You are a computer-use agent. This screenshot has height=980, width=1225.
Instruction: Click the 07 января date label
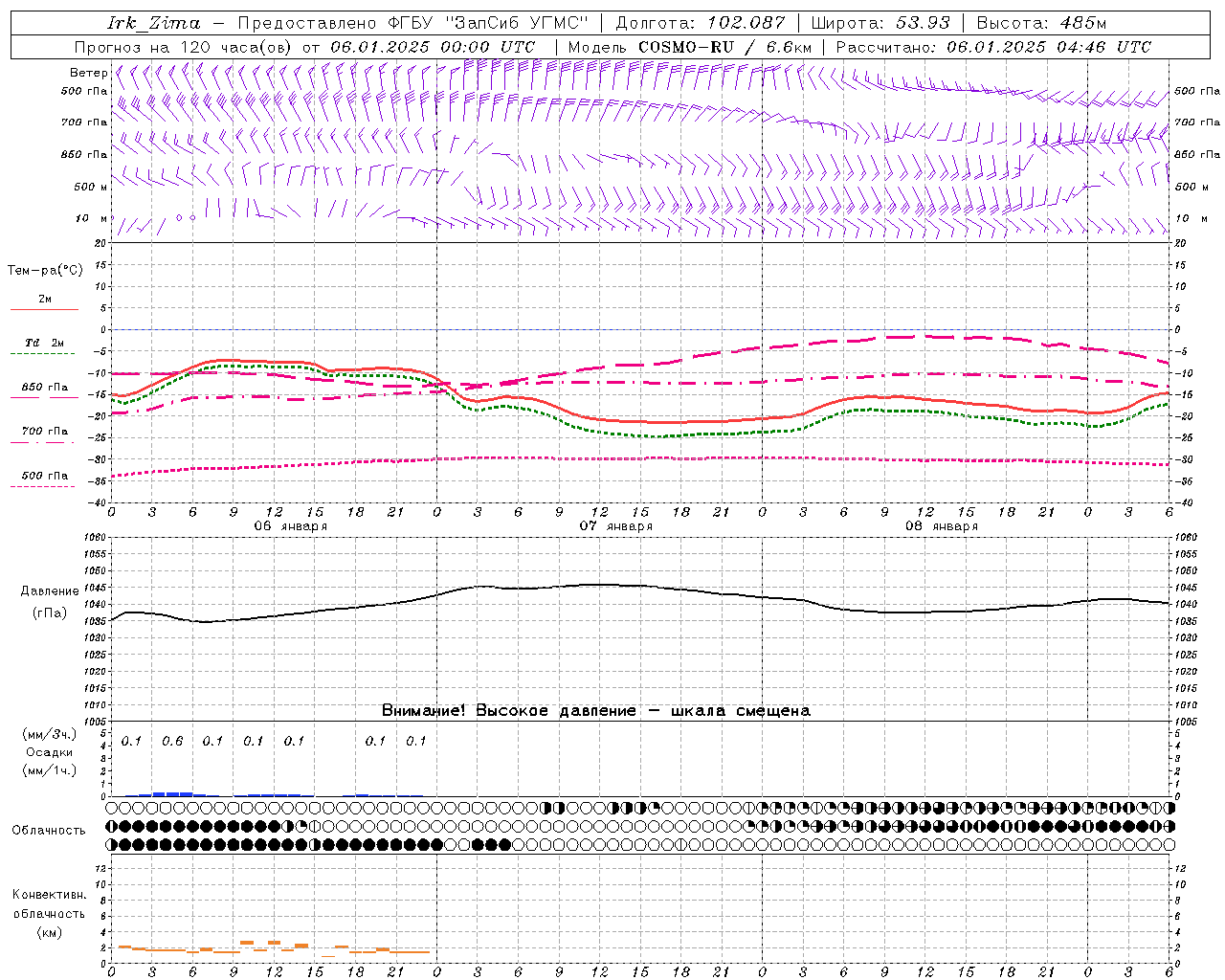616,526
